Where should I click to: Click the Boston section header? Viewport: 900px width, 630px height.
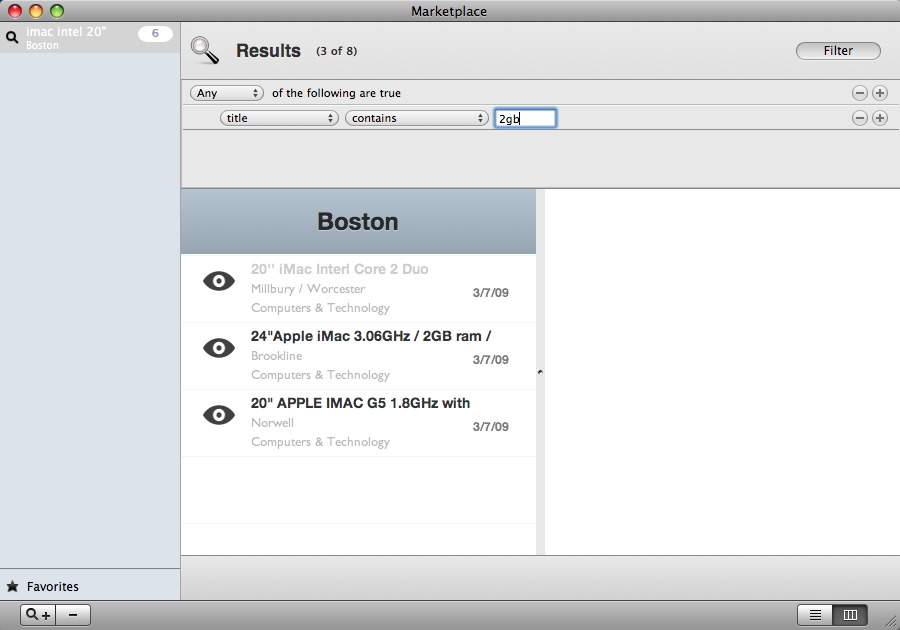pyautogui.click(x=358, y=221)
